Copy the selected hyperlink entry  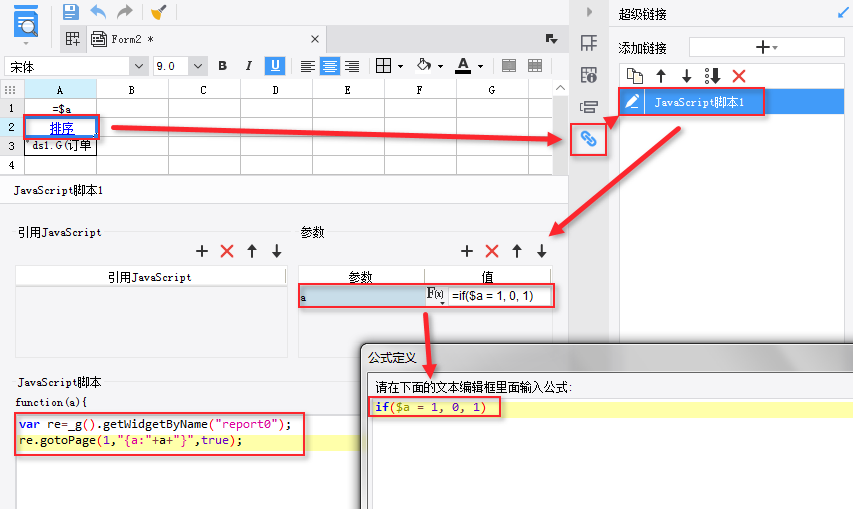634,76
